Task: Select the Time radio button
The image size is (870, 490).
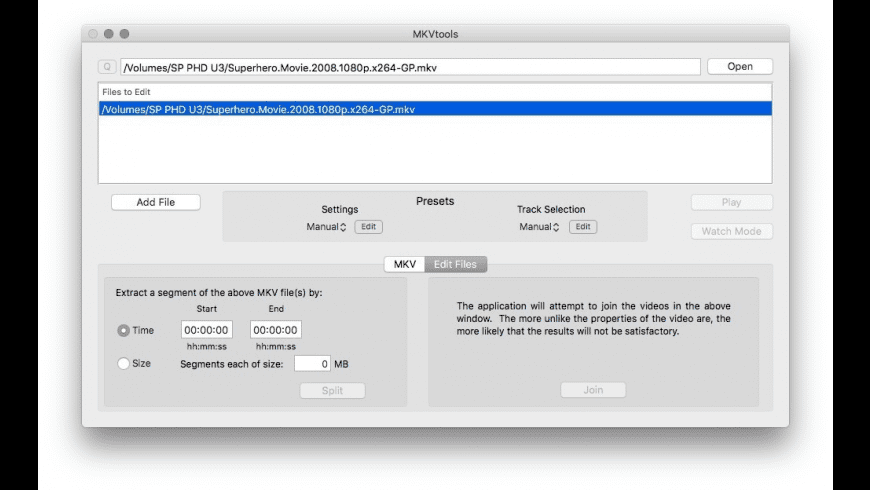Action: [x=123, y=330]
